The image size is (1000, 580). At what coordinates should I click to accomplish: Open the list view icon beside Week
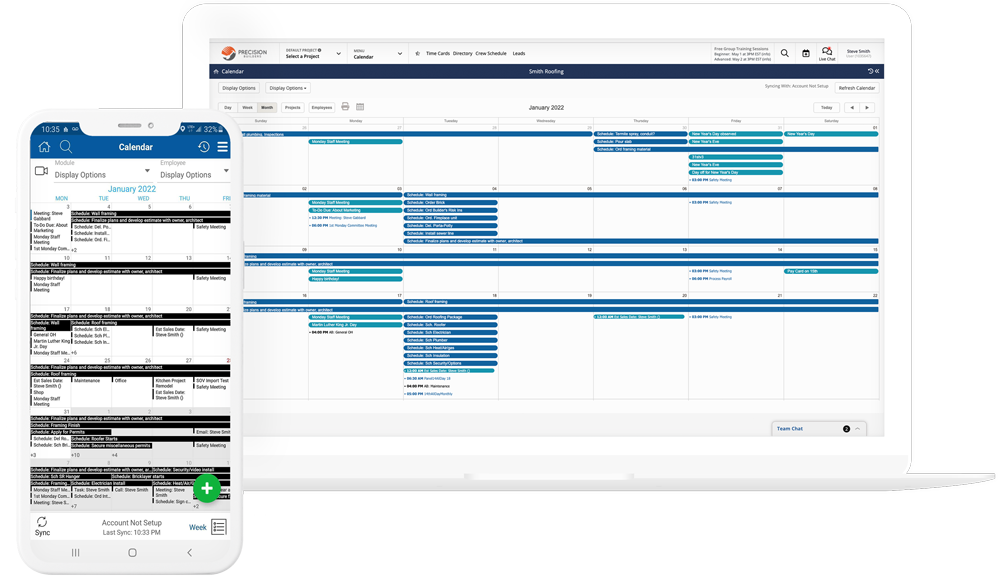(219, 527)
